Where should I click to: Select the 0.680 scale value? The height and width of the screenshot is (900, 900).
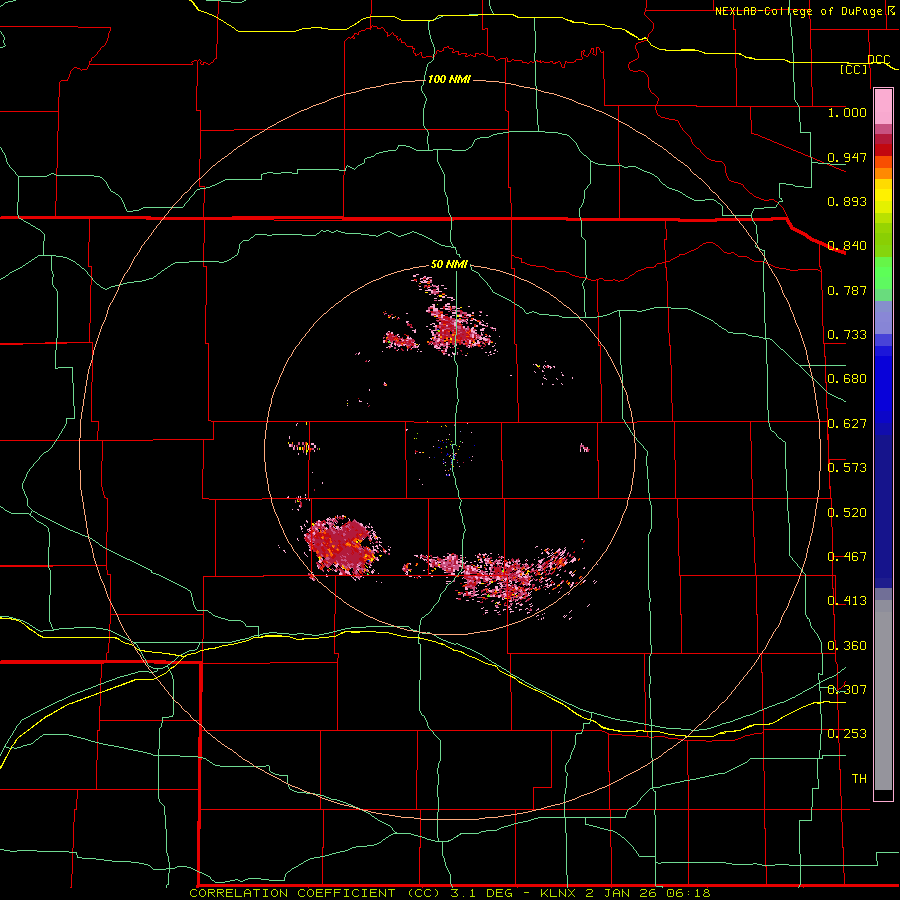point(847,379)
